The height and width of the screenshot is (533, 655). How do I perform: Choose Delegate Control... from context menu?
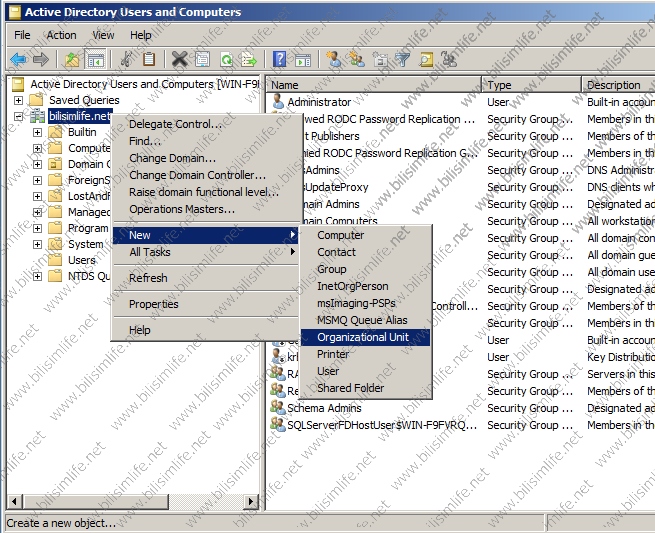coord(205,124)
